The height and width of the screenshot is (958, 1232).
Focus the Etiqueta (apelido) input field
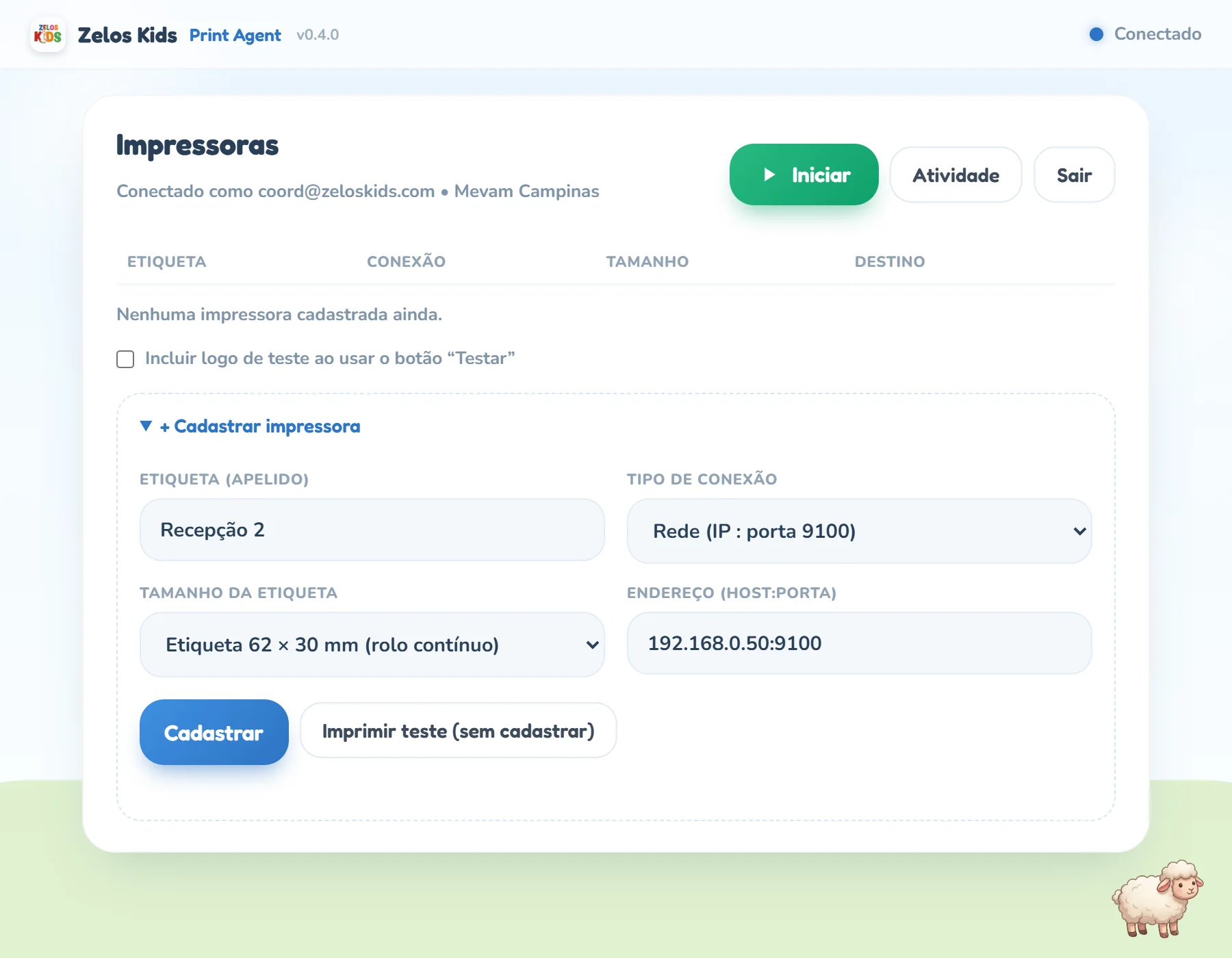click(x=372, y=530)
